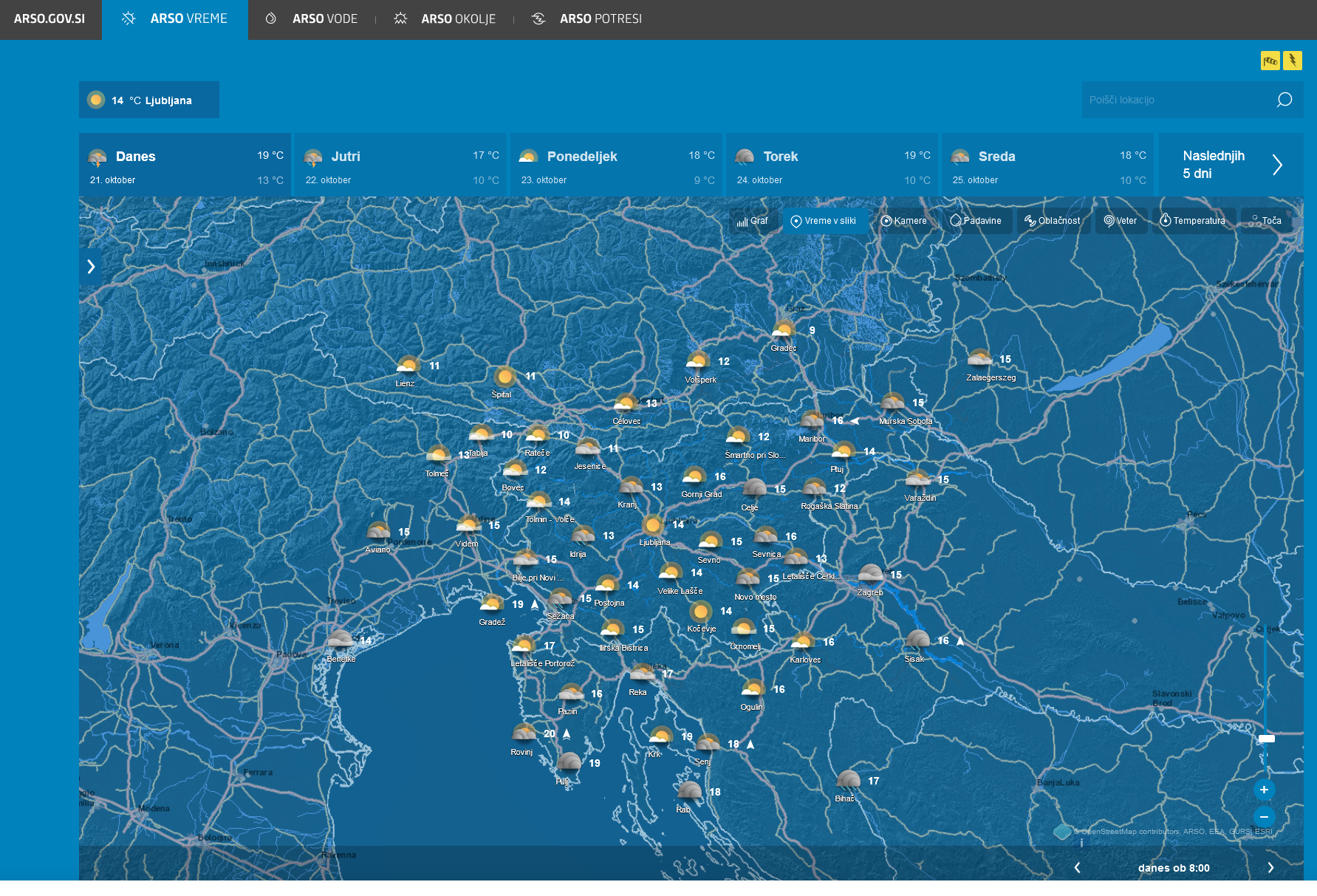Screen dimensions: 1317x896
Task: Click the Murska Sobota weather icon
Action: (x=893, y=403)
